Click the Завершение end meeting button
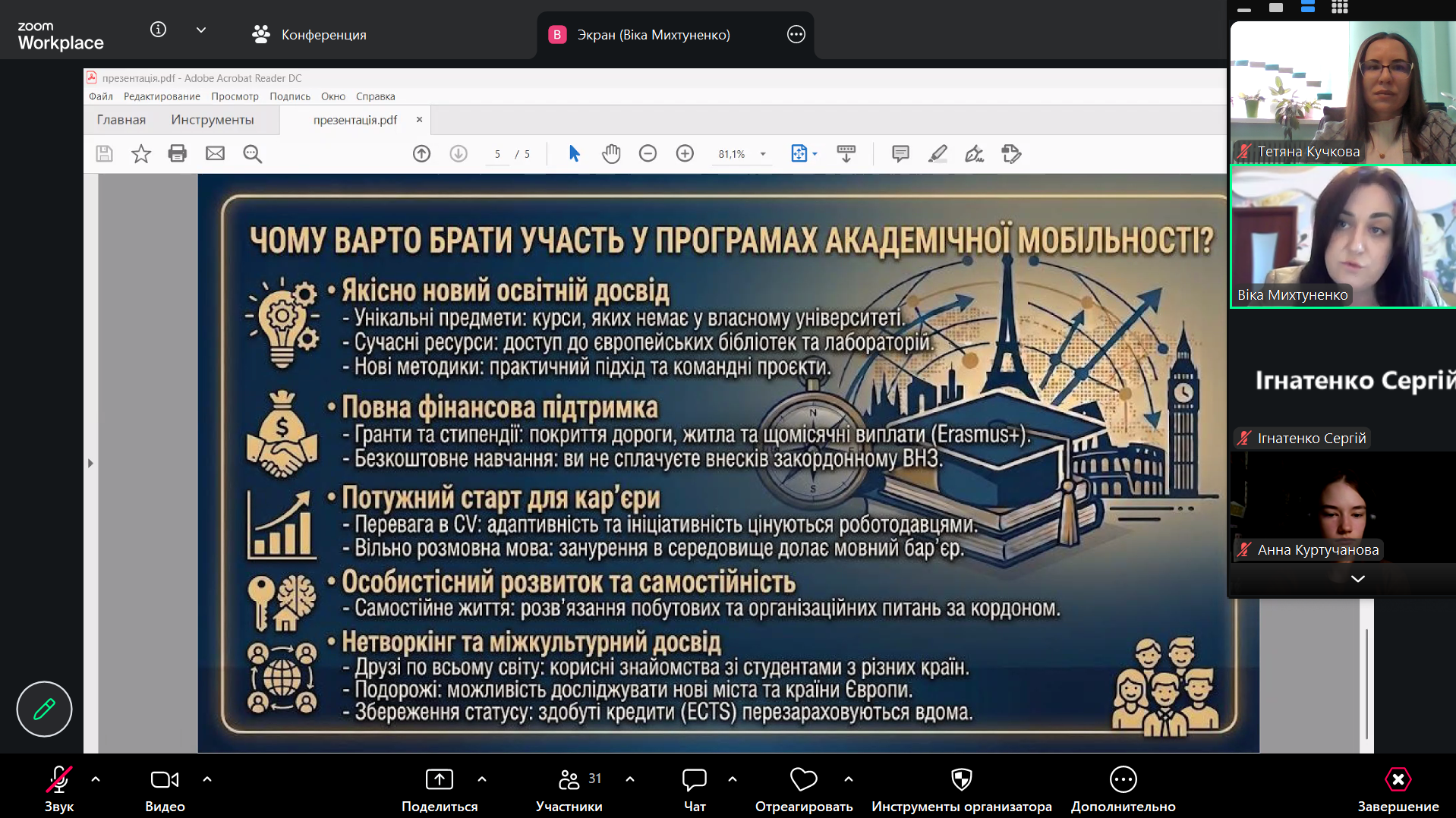This screenshot has width=1456, height=818. (x=1398, y=789)
